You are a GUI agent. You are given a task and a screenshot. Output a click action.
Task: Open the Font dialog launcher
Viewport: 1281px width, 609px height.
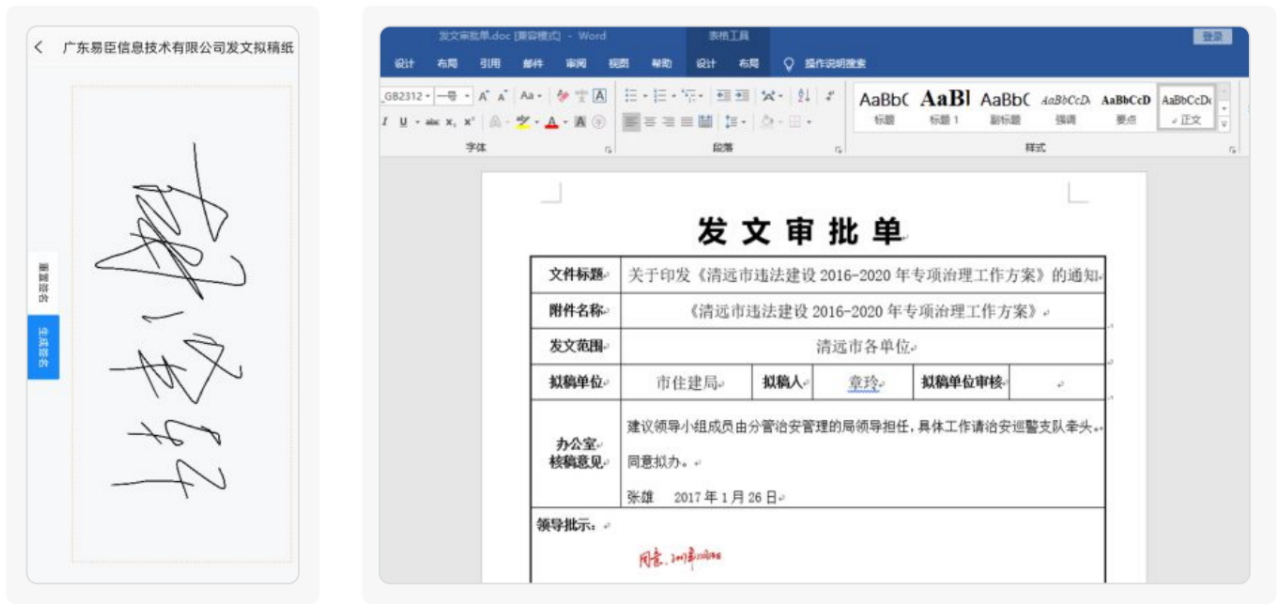pos(607,149)
